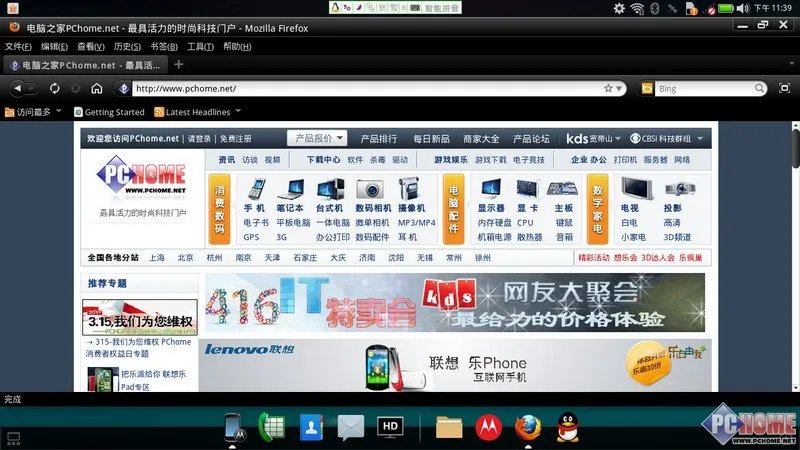Launch the phone dock icon with Motorola badge
800x450 pixels.
234,427
